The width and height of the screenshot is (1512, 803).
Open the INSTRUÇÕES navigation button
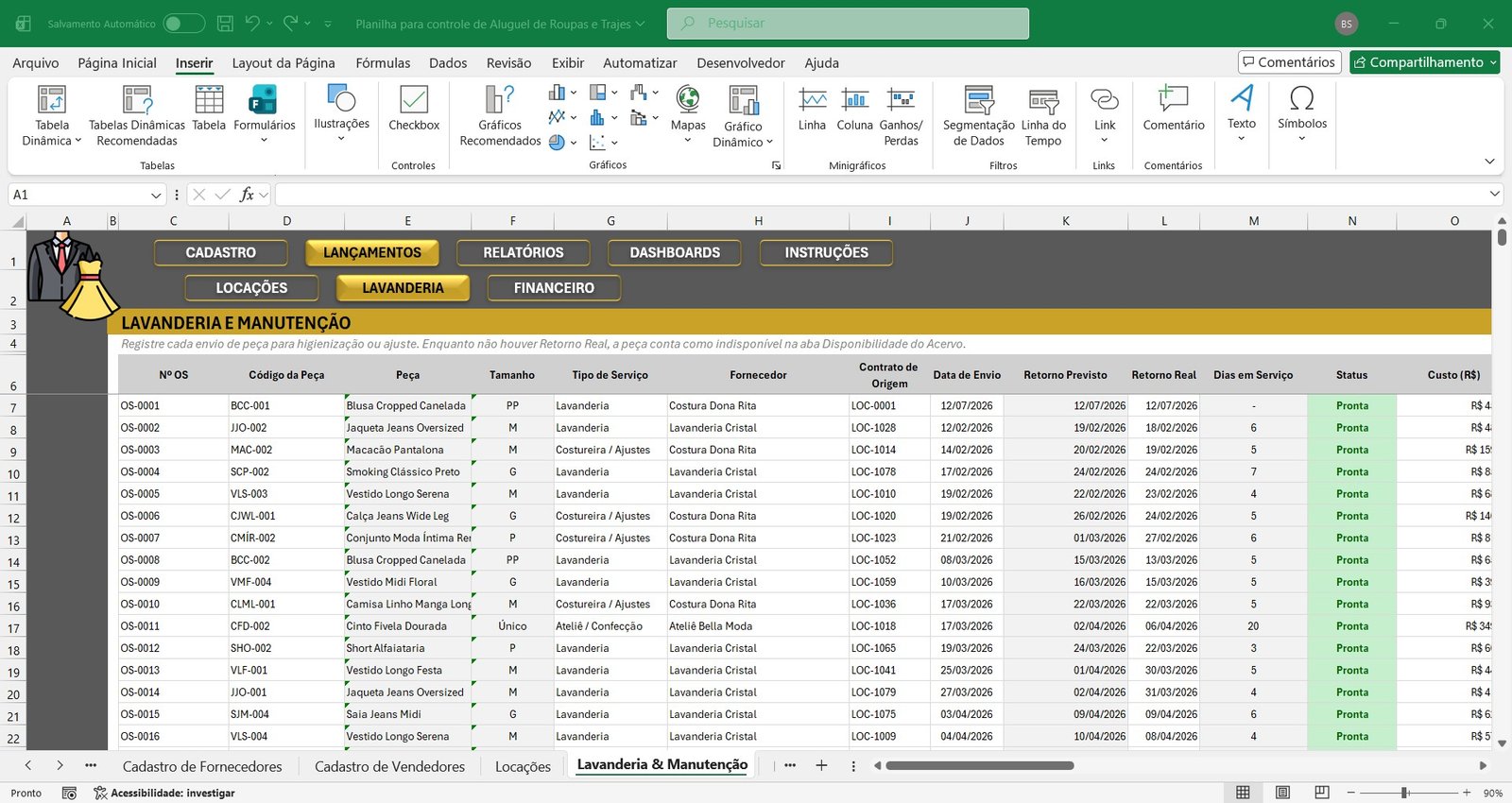826,252
